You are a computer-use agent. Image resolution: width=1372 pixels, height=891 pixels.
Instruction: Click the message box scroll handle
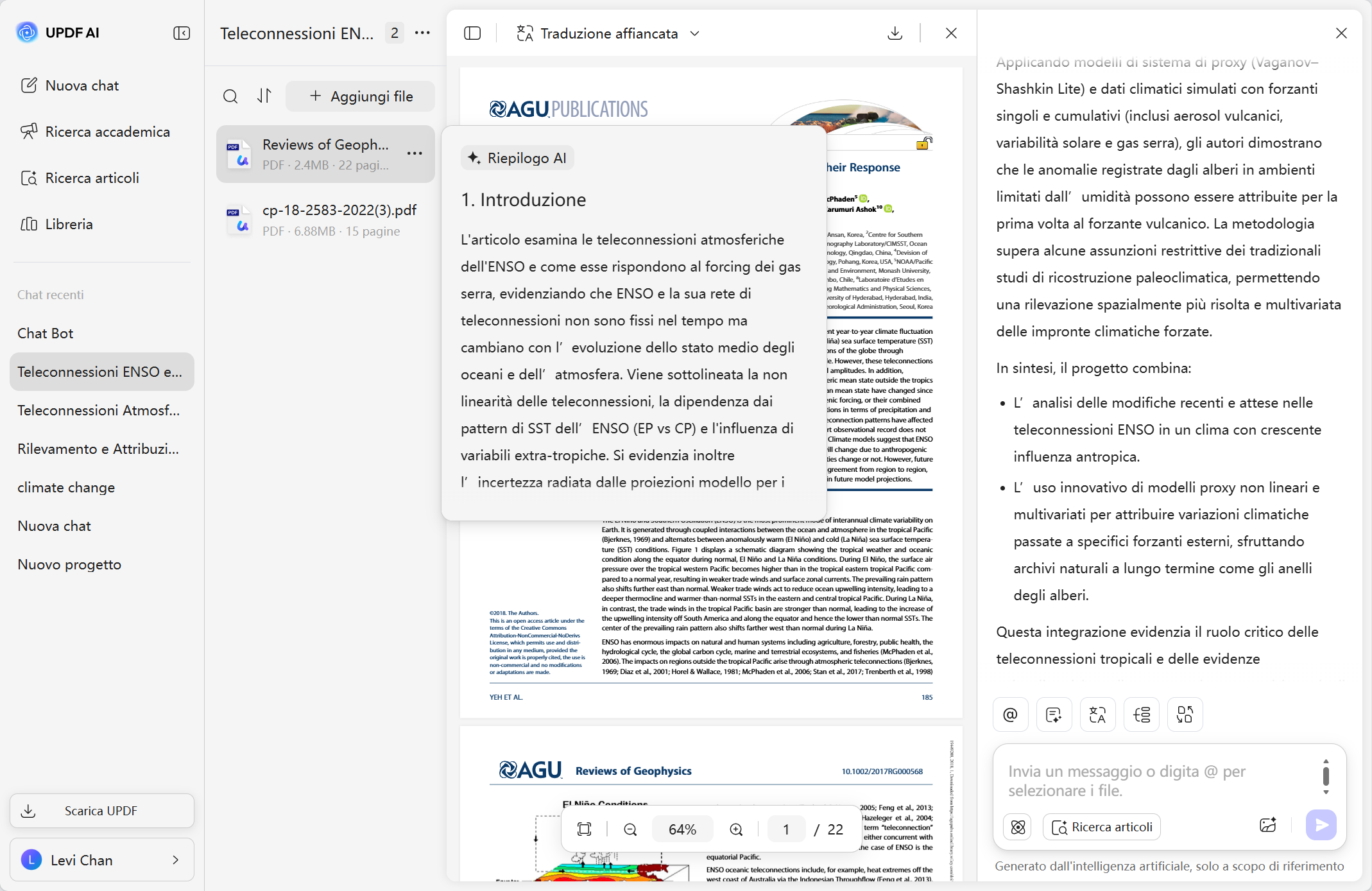pyautogui.click(x=1326, y=776)
